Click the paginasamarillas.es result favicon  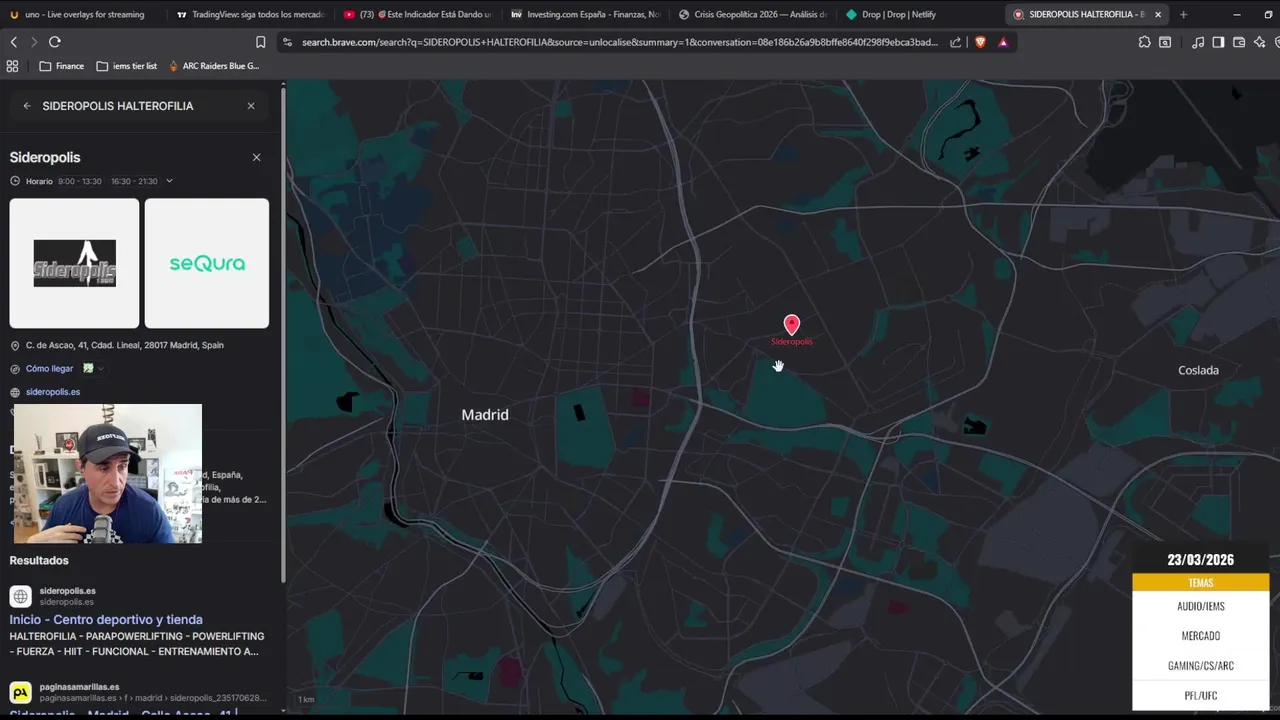click(x=20, y=692)
